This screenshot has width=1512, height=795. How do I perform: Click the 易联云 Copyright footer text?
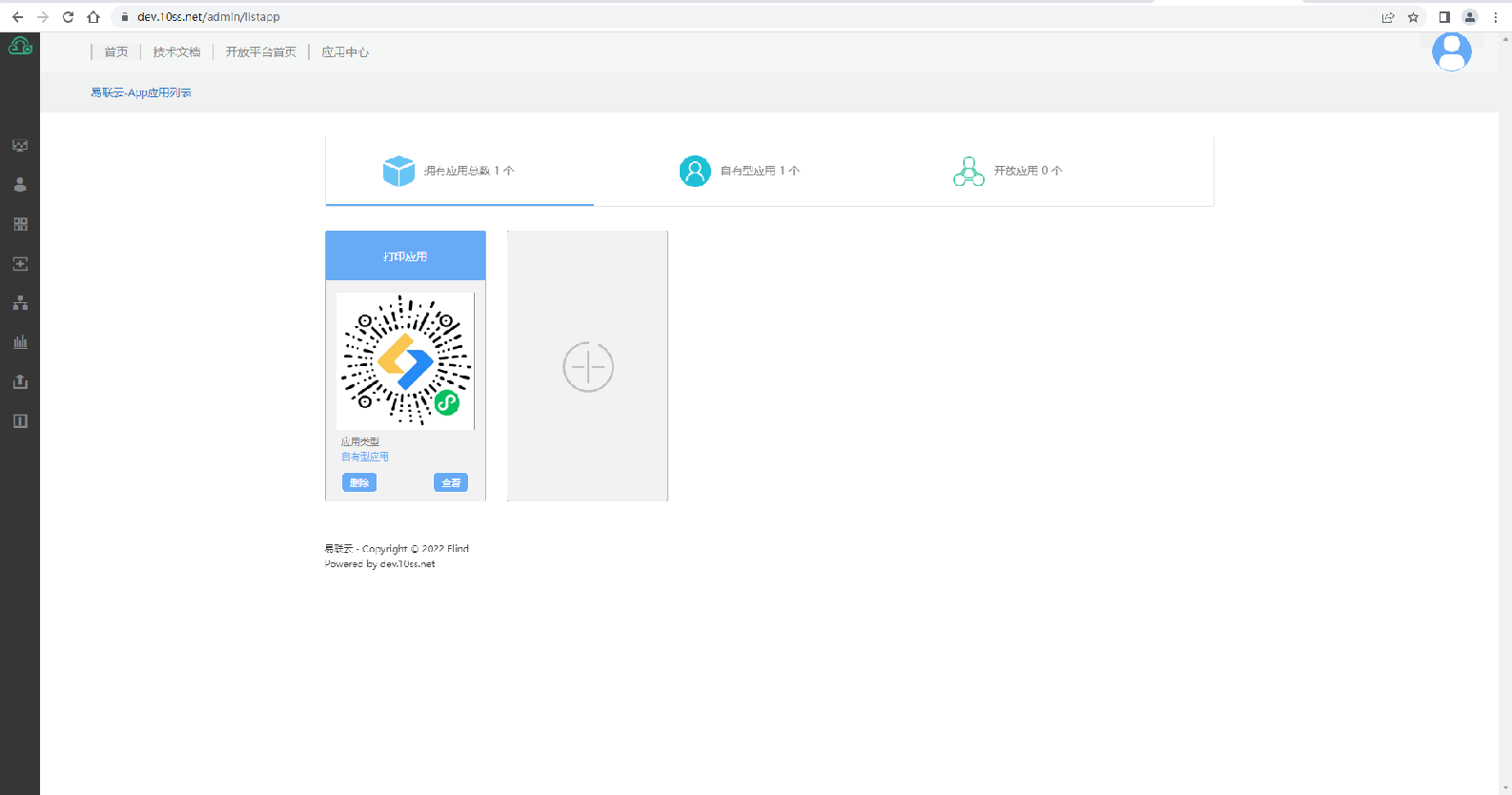pyautogui.click(x=397, y=549)
